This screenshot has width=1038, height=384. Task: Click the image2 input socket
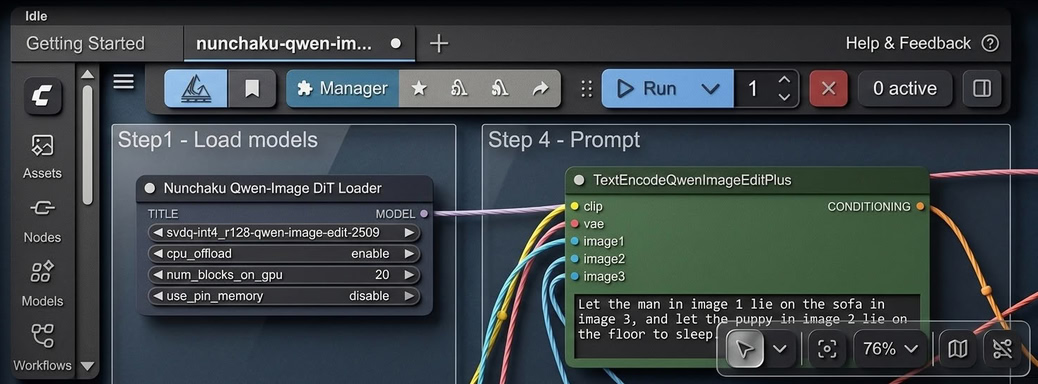pos(575,259)
